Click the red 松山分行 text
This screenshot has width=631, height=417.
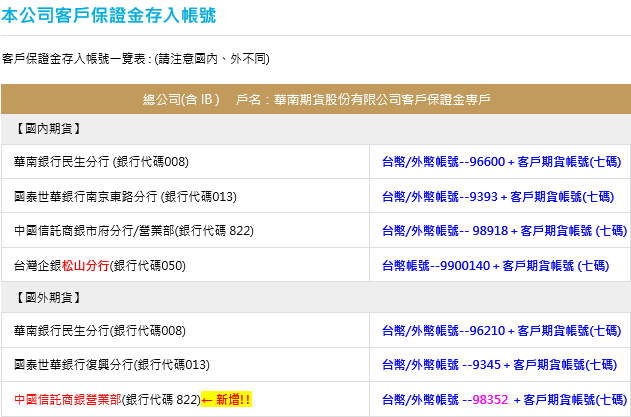[x=85, y=266]
